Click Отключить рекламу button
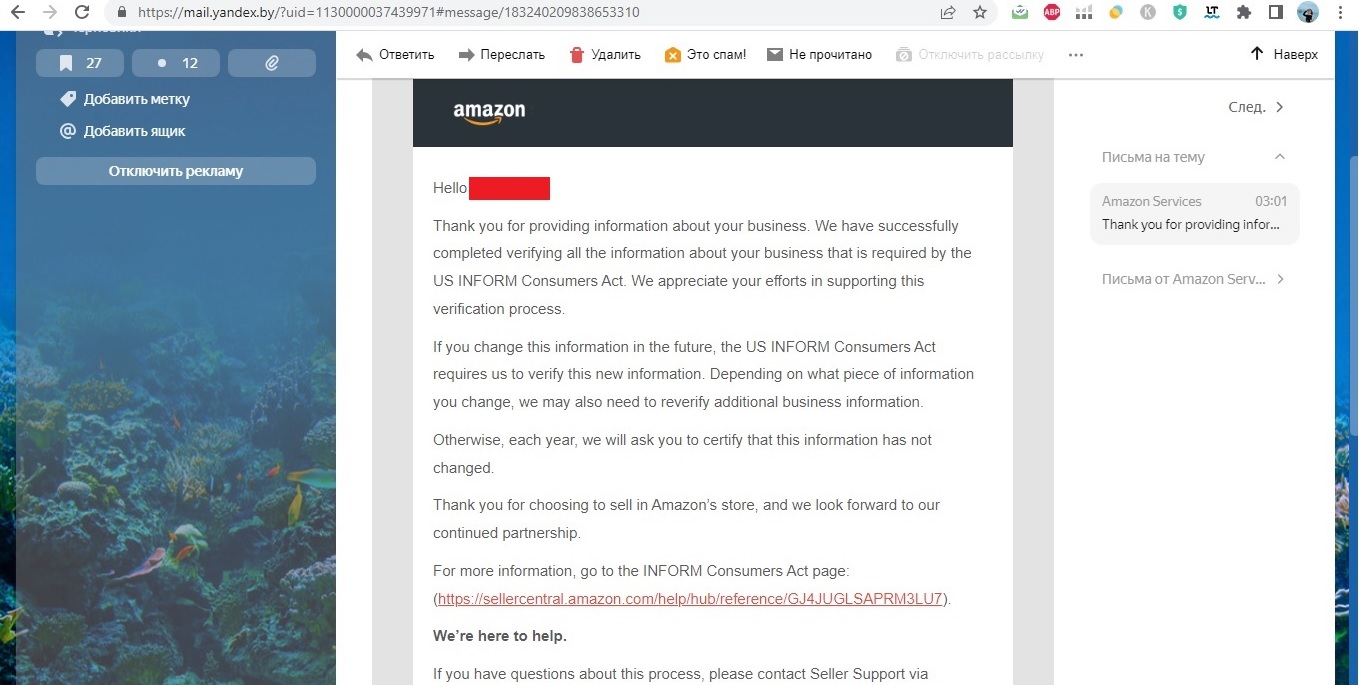This screenshot has width=1359, height=685. (x=176, y=171)
